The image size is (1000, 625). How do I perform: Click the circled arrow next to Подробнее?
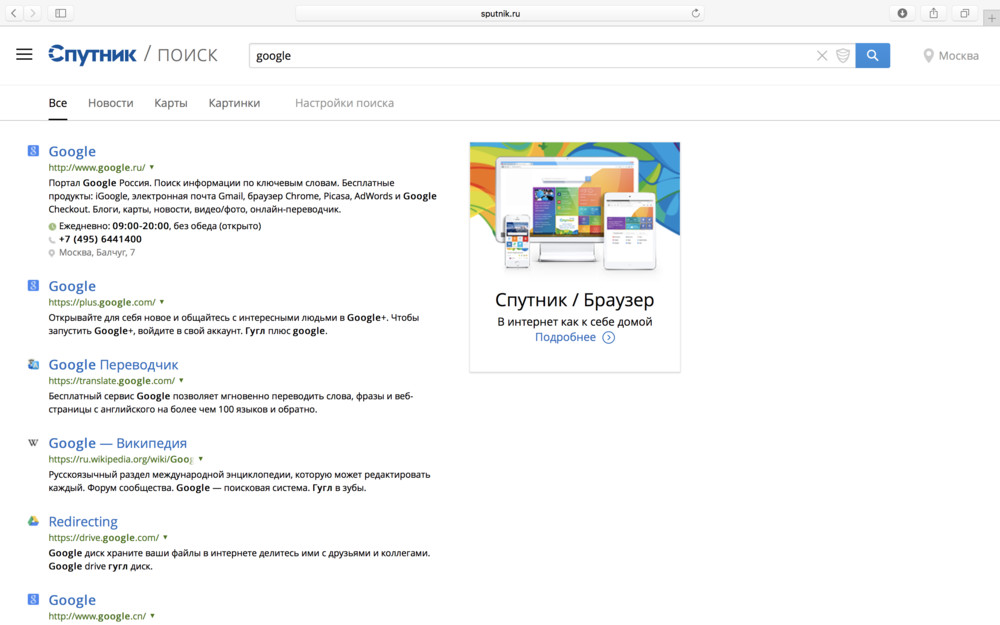608,337
